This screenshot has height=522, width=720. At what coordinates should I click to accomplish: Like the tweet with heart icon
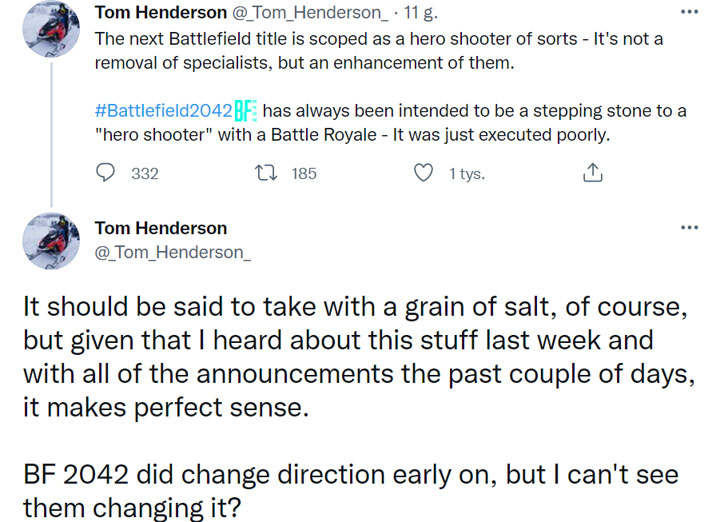click(424, 173)
